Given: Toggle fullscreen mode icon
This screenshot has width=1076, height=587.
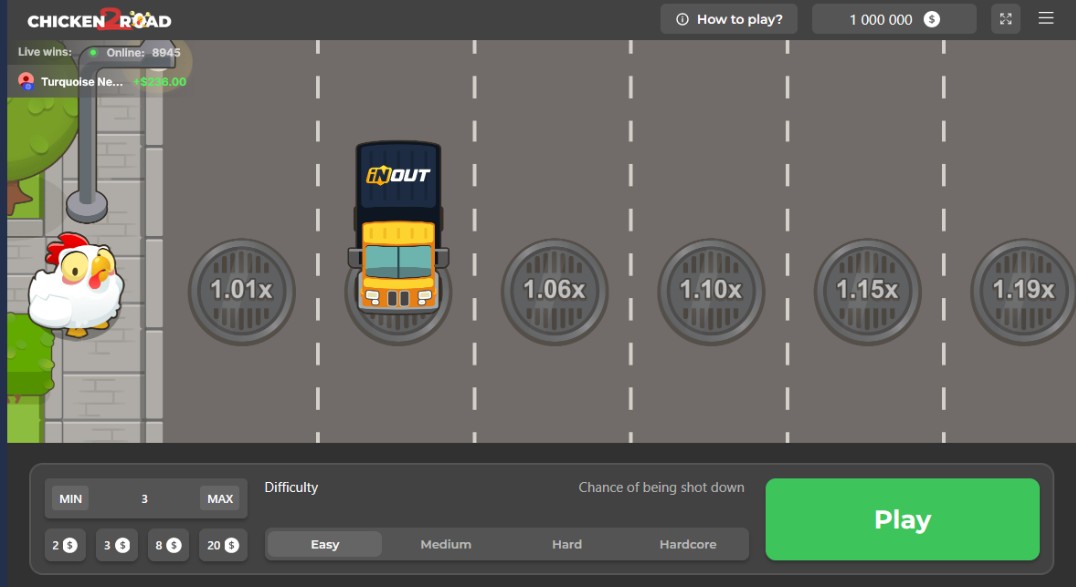Looking at the screenshot, I should click(1005, 19).
